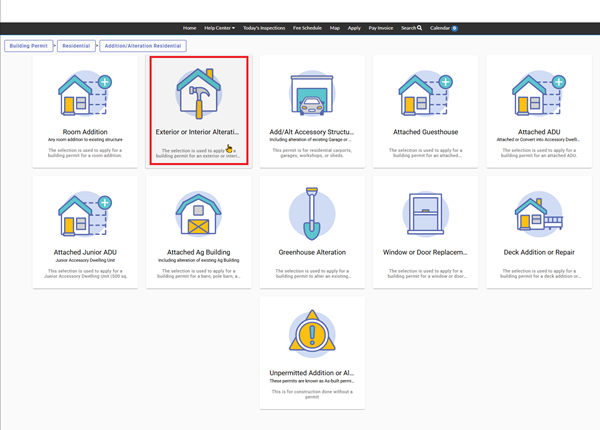Click the Attached Guesthouse icon
600x430 pixels.
click(x=426, y=94)
